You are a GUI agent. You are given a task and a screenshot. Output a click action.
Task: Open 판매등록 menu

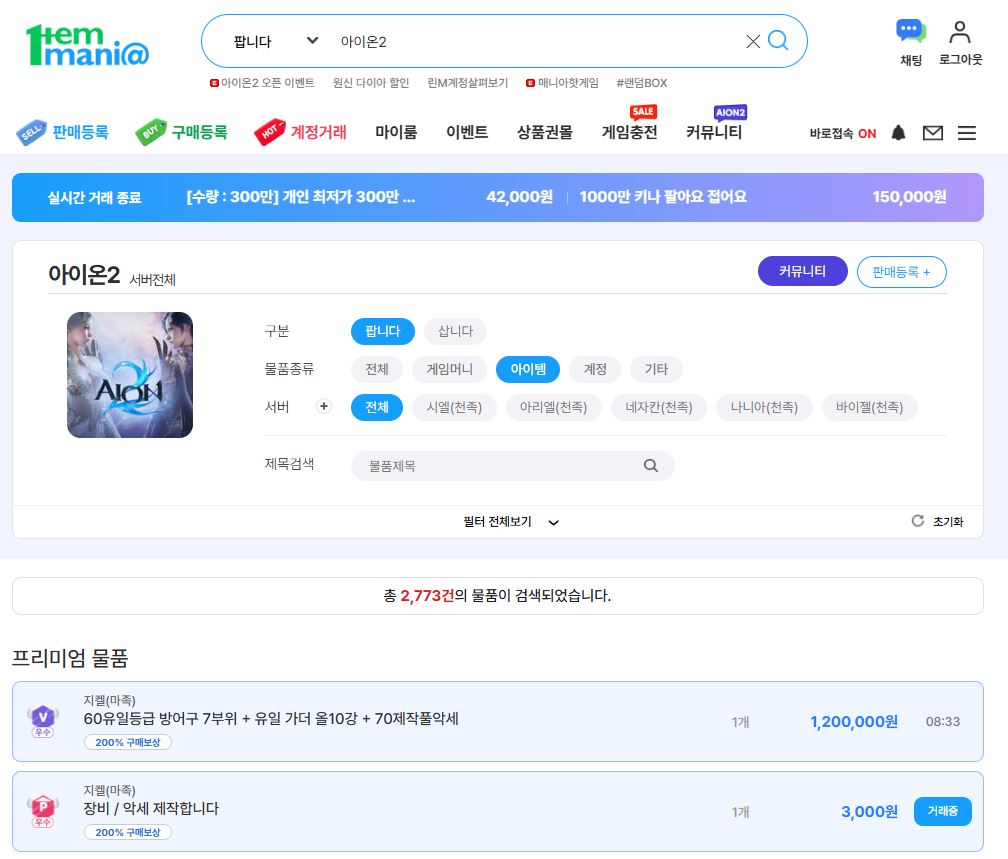(80, 132)
